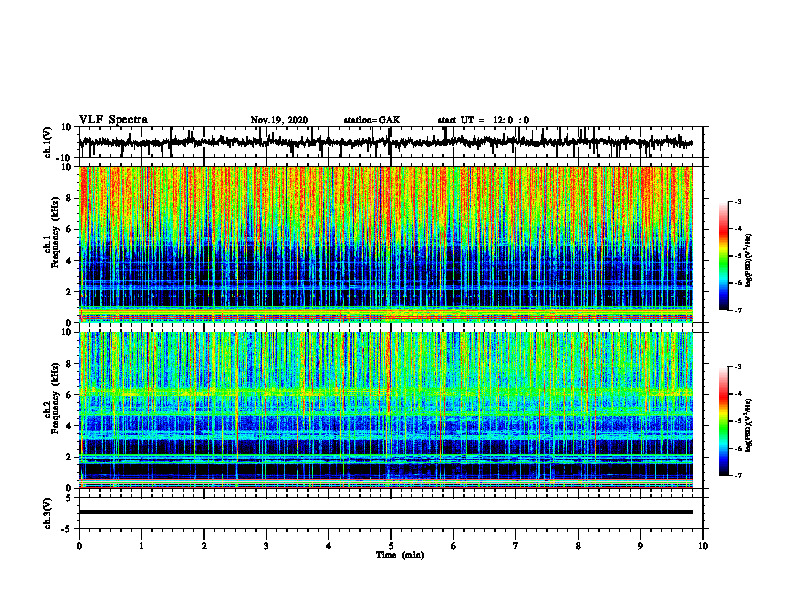Click the "ch.1(V)" axis label
This screenshot has width=792, height=612.
pyautogui.click(x=48, y=142)
